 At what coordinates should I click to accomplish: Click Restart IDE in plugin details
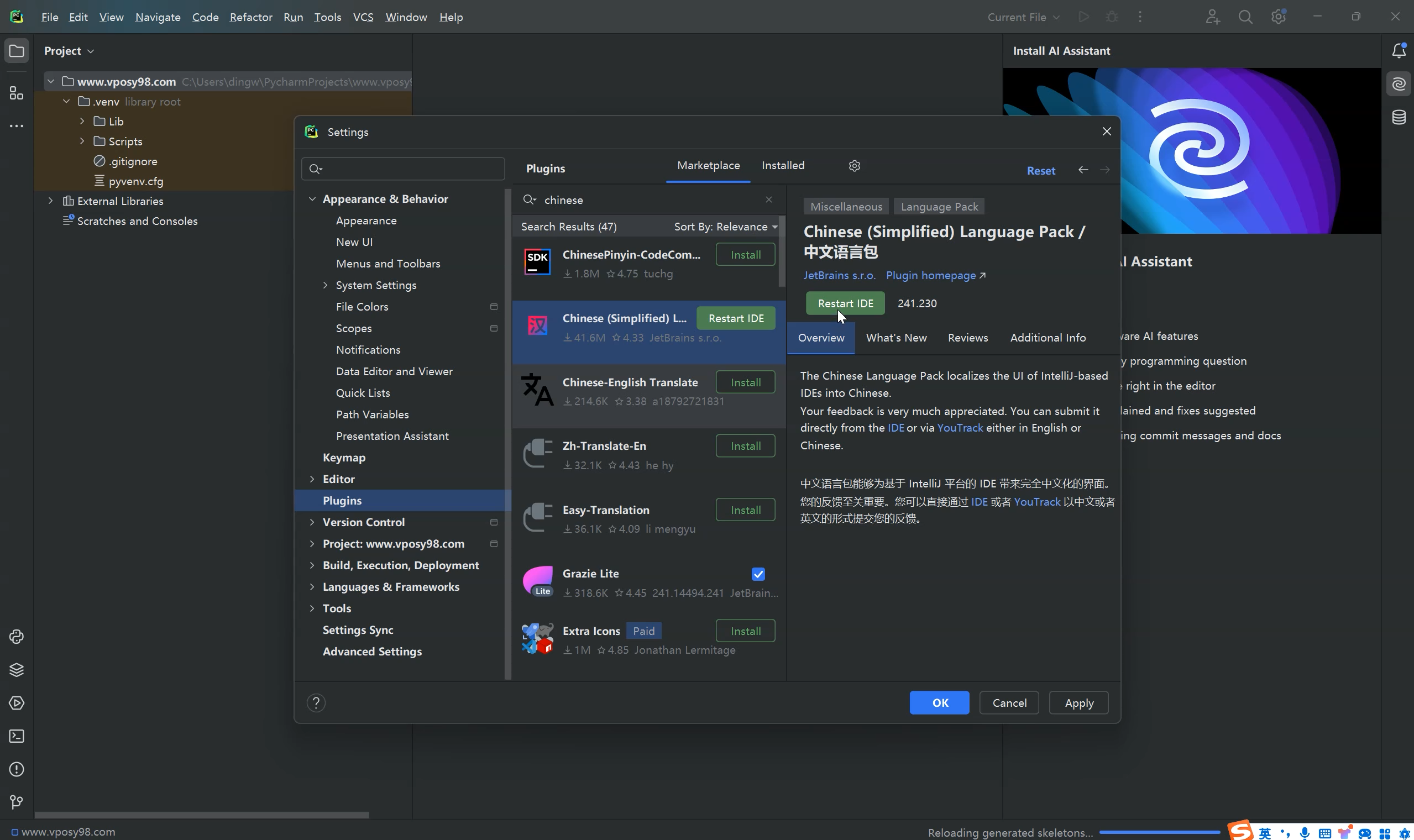coord(845,303)
